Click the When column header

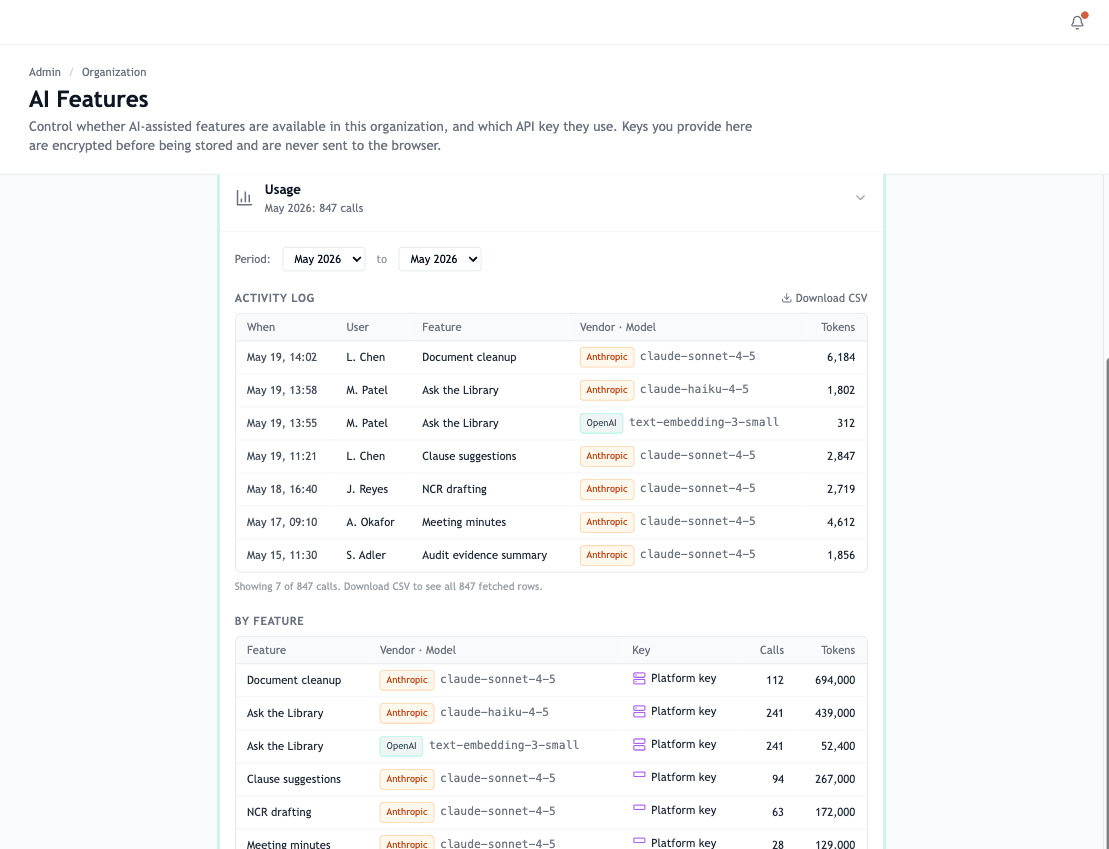261,327
